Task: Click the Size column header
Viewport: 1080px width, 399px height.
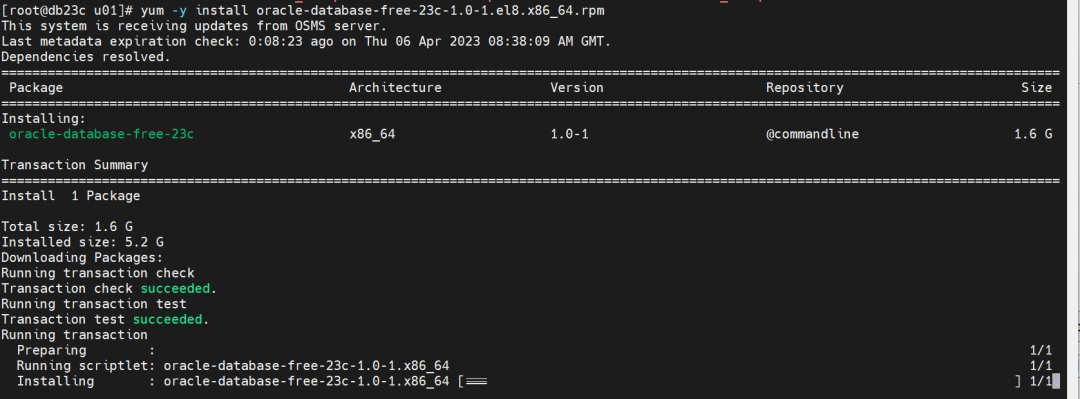Action: point(1037,88)
